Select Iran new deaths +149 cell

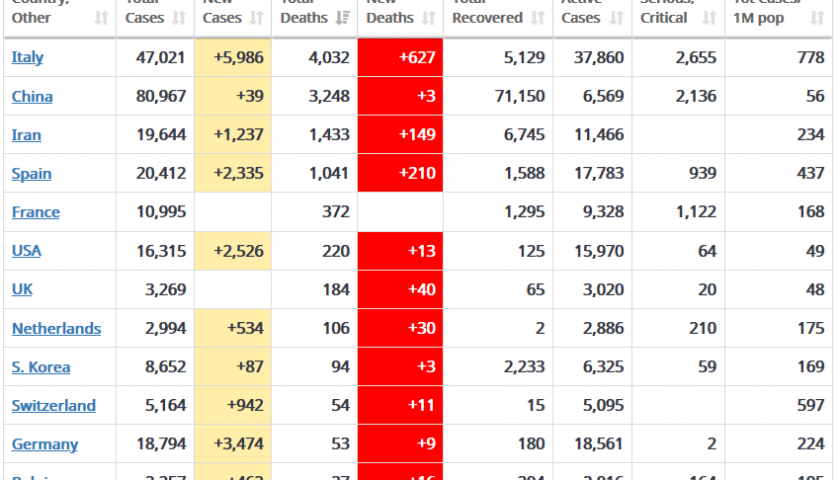click(x=400, y=134)
